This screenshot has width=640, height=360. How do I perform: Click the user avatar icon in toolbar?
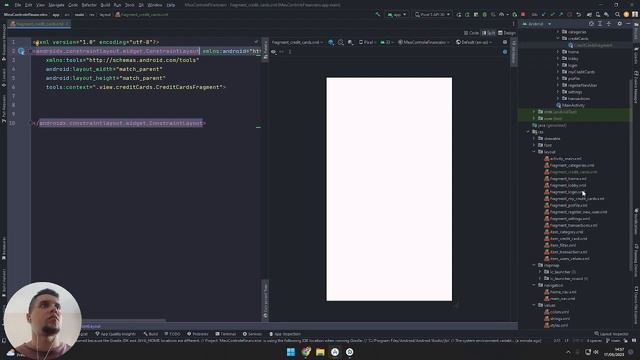pos(626,14)
